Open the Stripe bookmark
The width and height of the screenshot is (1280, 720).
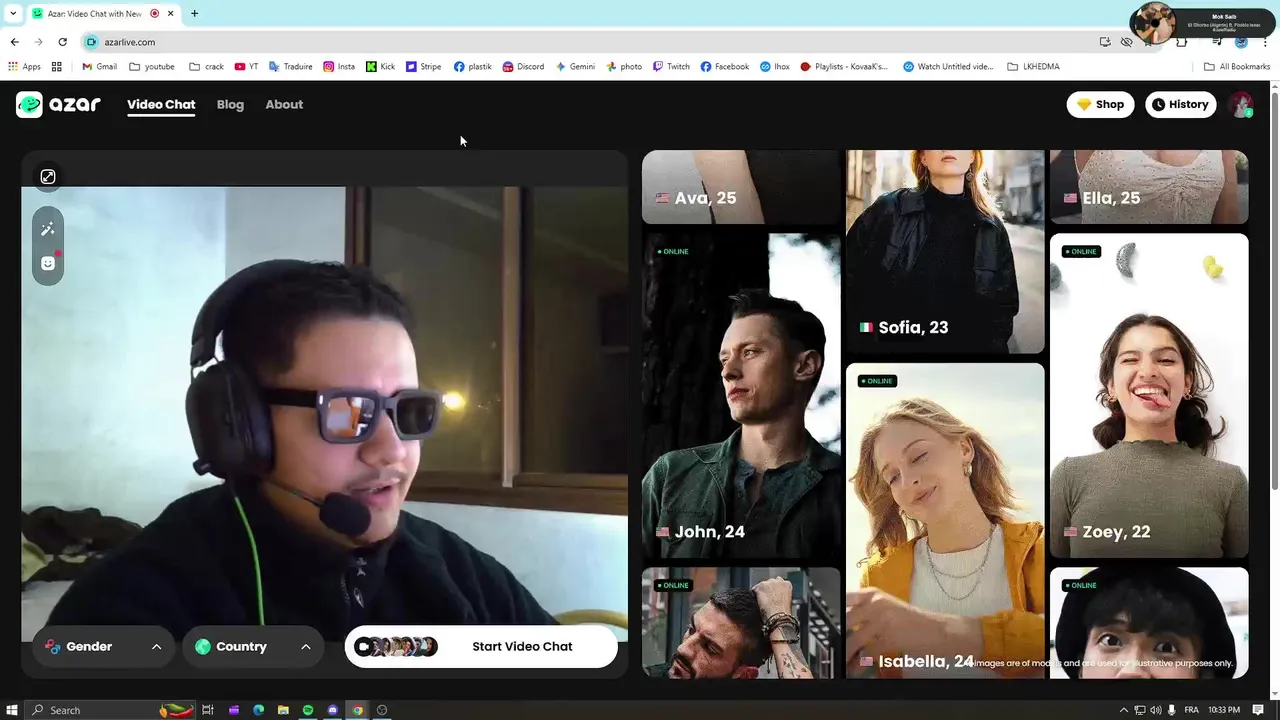click(x=424, y=67)
